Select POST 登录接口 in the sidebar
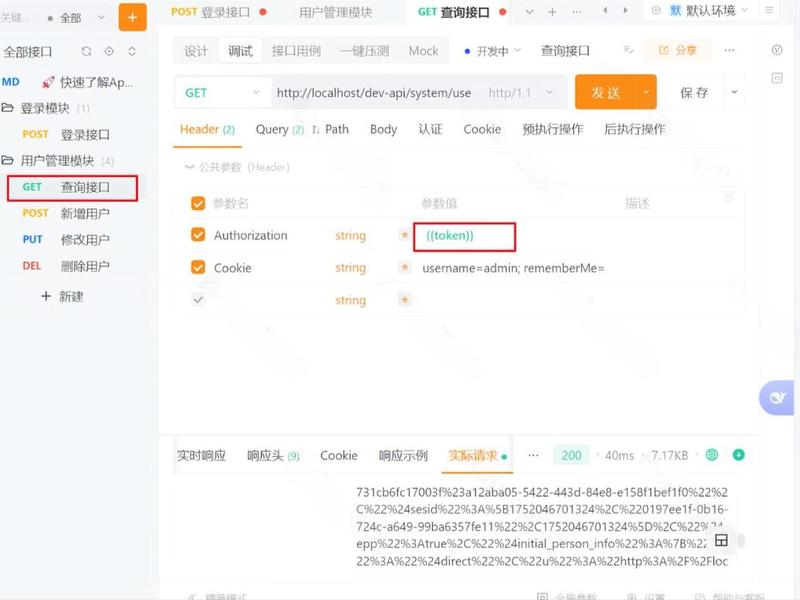This screenshot has height=600, width=800. point(66,135)
